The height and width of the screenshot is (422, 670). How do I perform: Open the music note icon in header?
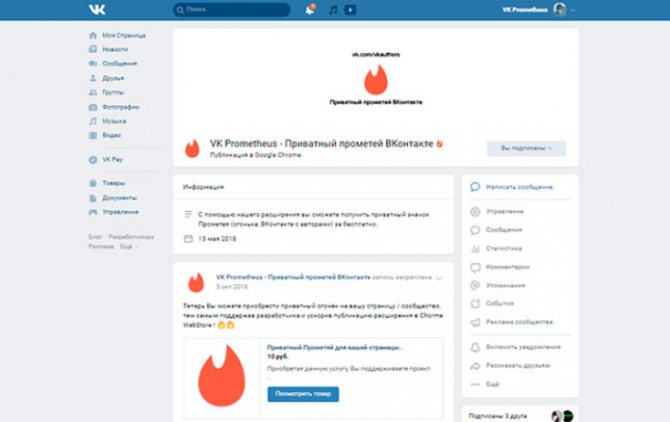pos(333,10)
